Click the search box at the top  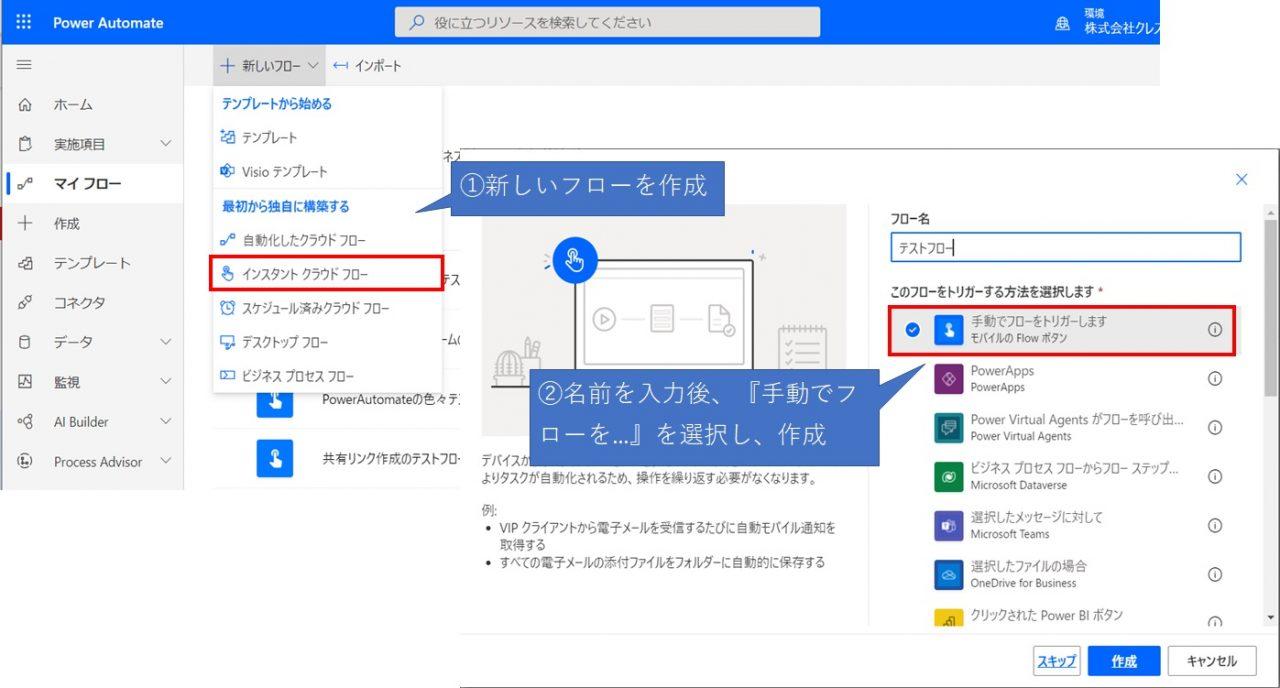608,22
